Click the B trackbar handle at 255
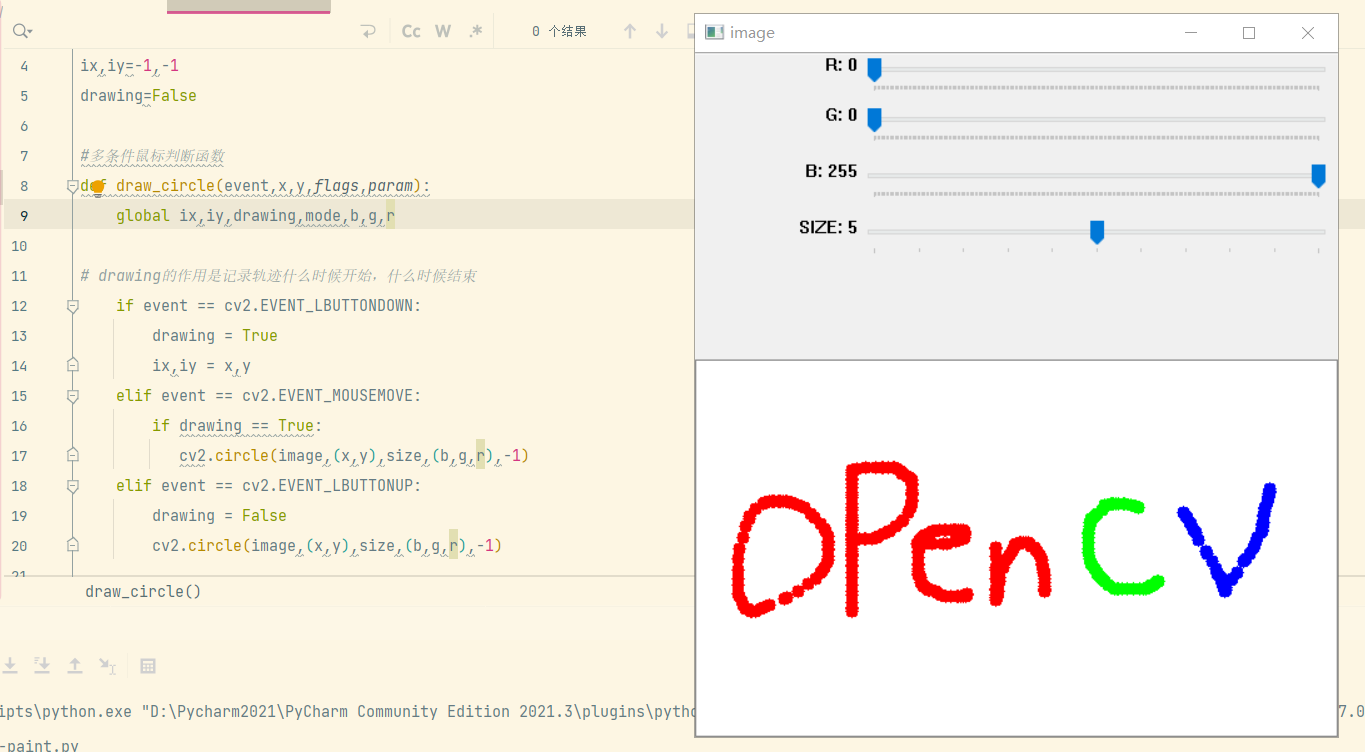 [1318, 175]
